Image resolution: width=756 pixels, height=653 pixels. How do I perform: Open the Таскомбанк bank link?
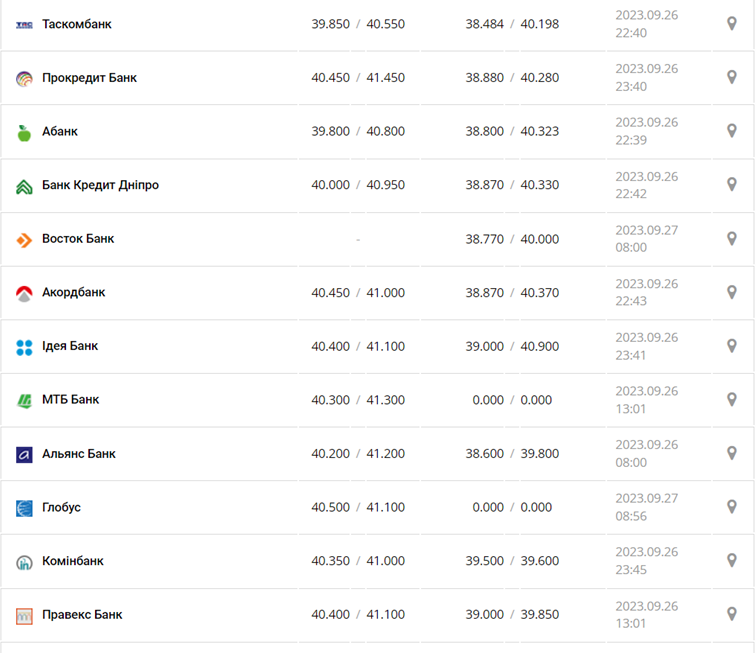point(77,23)
